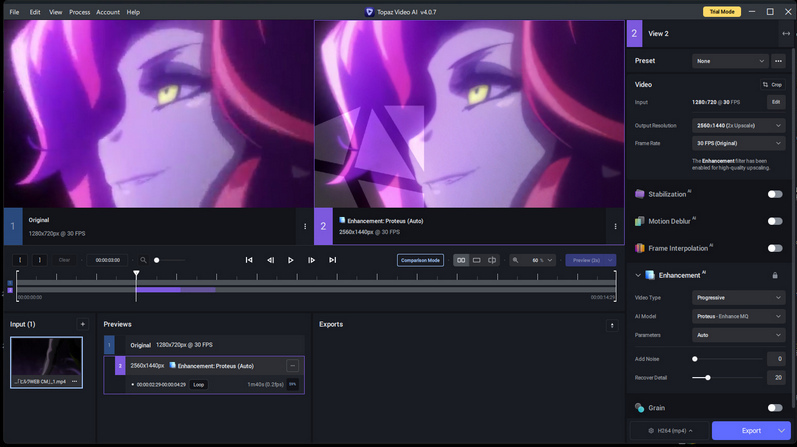Open the Export button dropdown arrow
This screenshot has height=447, width=797.
pyautogui.click(x=782, y=431)
